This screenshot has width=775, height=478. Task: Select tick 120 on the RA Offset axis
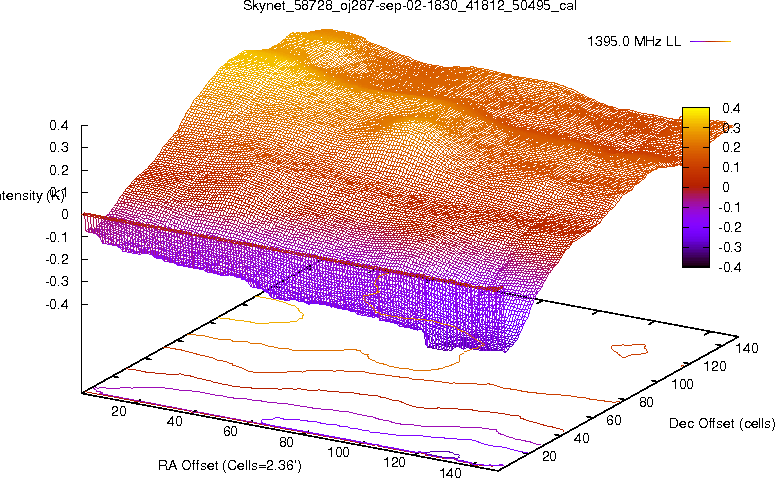(x=394, y=462)
